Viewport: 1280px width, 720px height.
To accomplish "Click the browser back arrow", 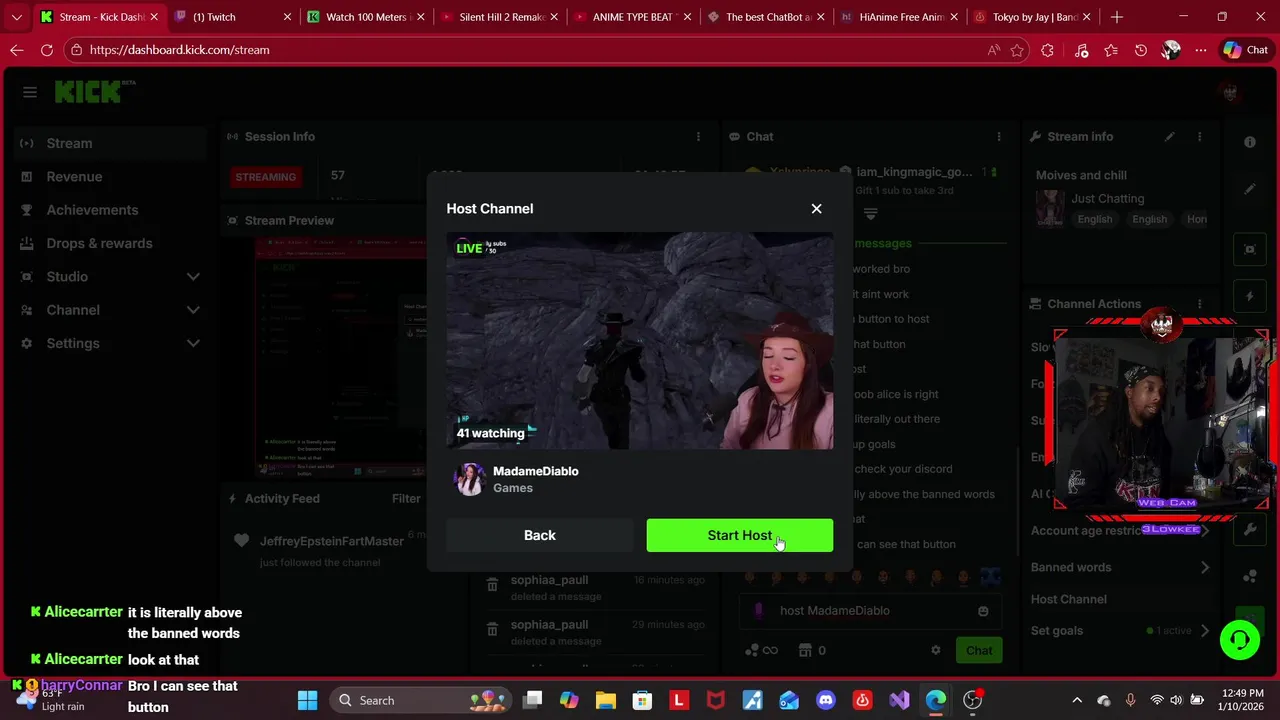I will tap(17, 50).
